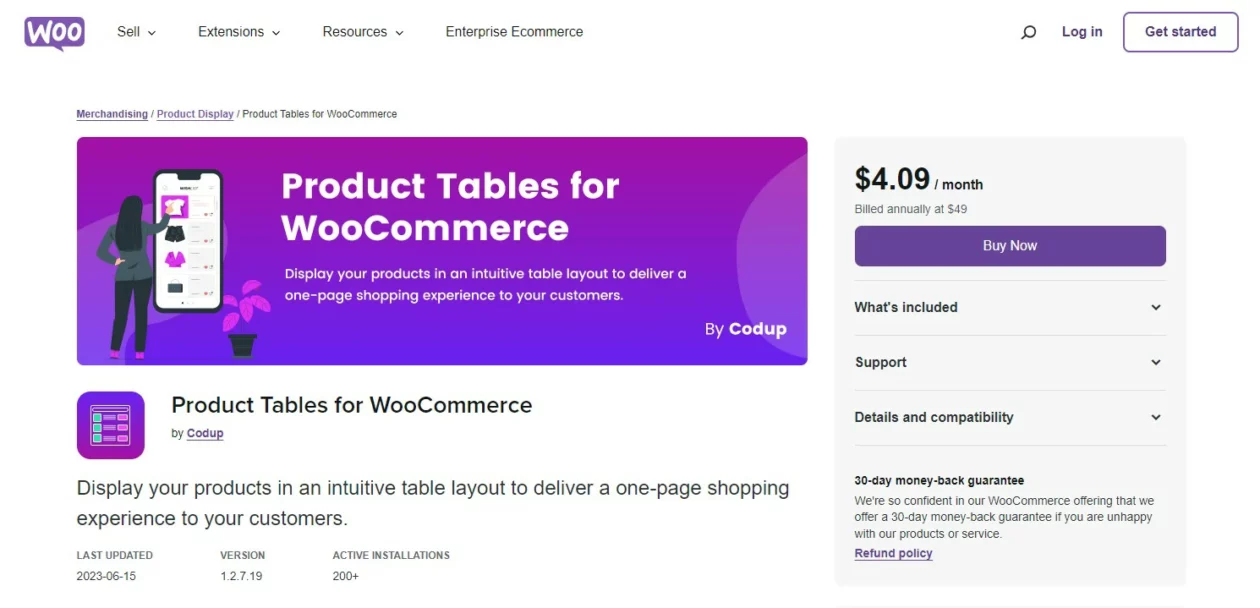Click the Product Tables banner image
The height and width of the screenshot is (608, 1260).
(442, 251)
